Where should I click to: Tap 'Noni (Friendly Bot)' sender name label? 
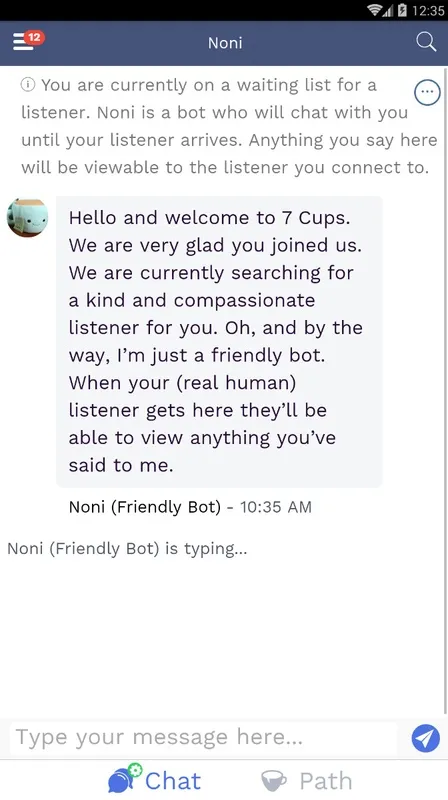(145, 507)
